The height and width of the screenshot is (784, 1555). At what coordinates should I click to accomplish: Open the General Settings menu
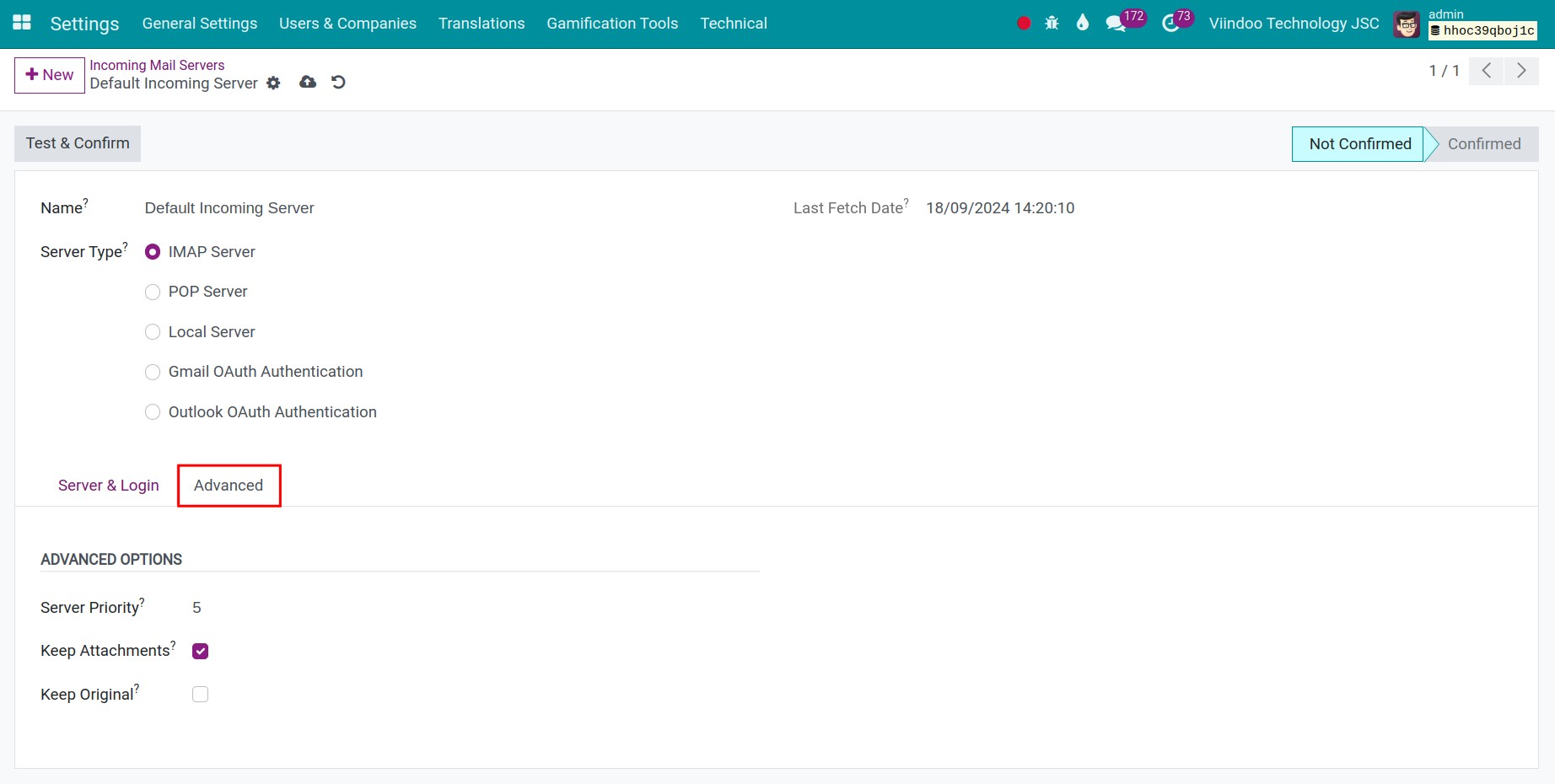pos(200,24)
